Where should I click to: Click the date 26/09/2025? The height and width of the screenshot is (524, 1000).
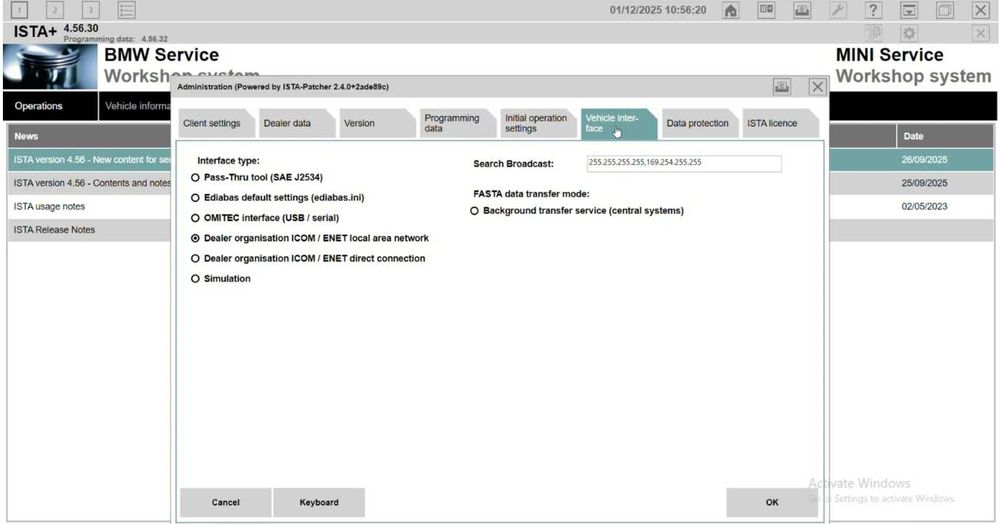coord(924,160)
